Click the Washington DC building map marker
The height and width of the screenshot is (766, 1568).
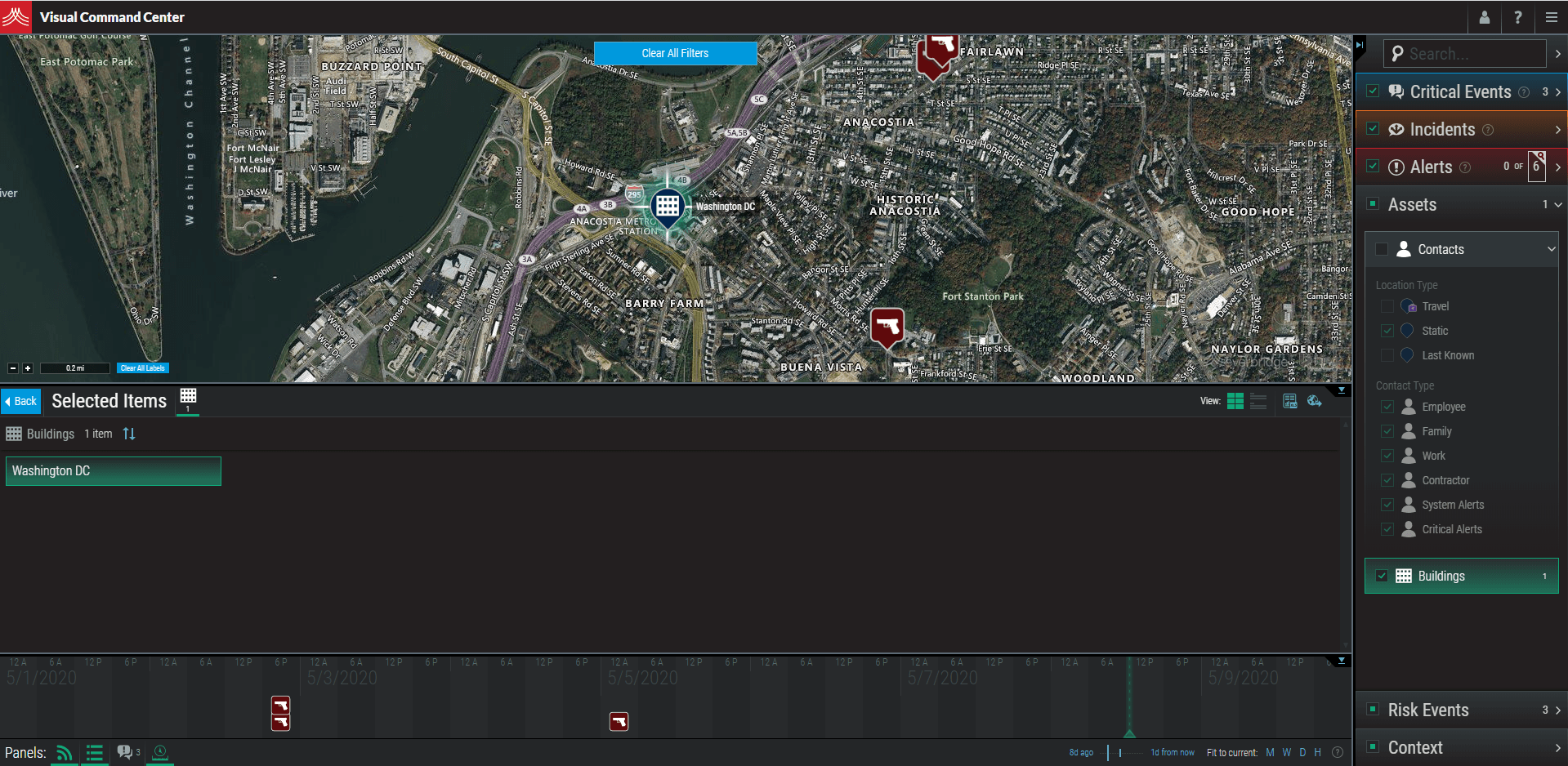click(668, 205)
